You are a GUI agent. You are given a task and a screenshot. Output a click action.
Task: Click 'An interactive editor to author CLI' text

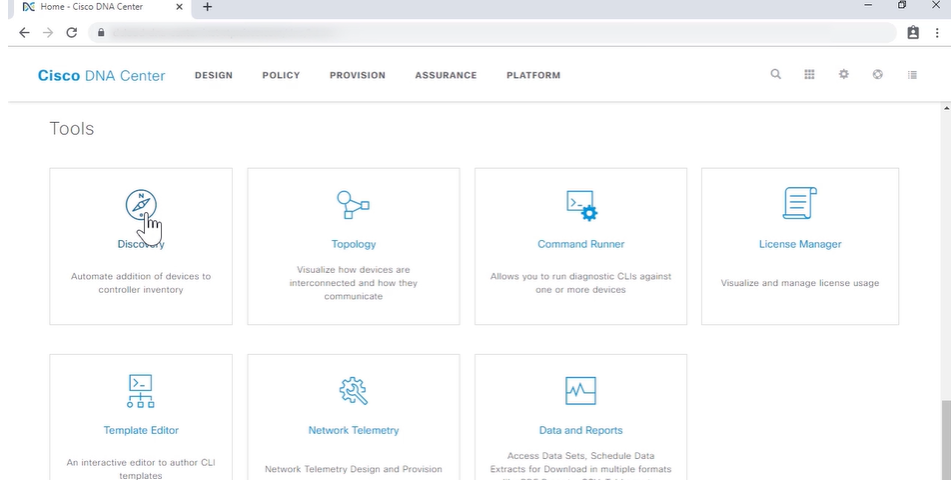[x=141, y=468]
